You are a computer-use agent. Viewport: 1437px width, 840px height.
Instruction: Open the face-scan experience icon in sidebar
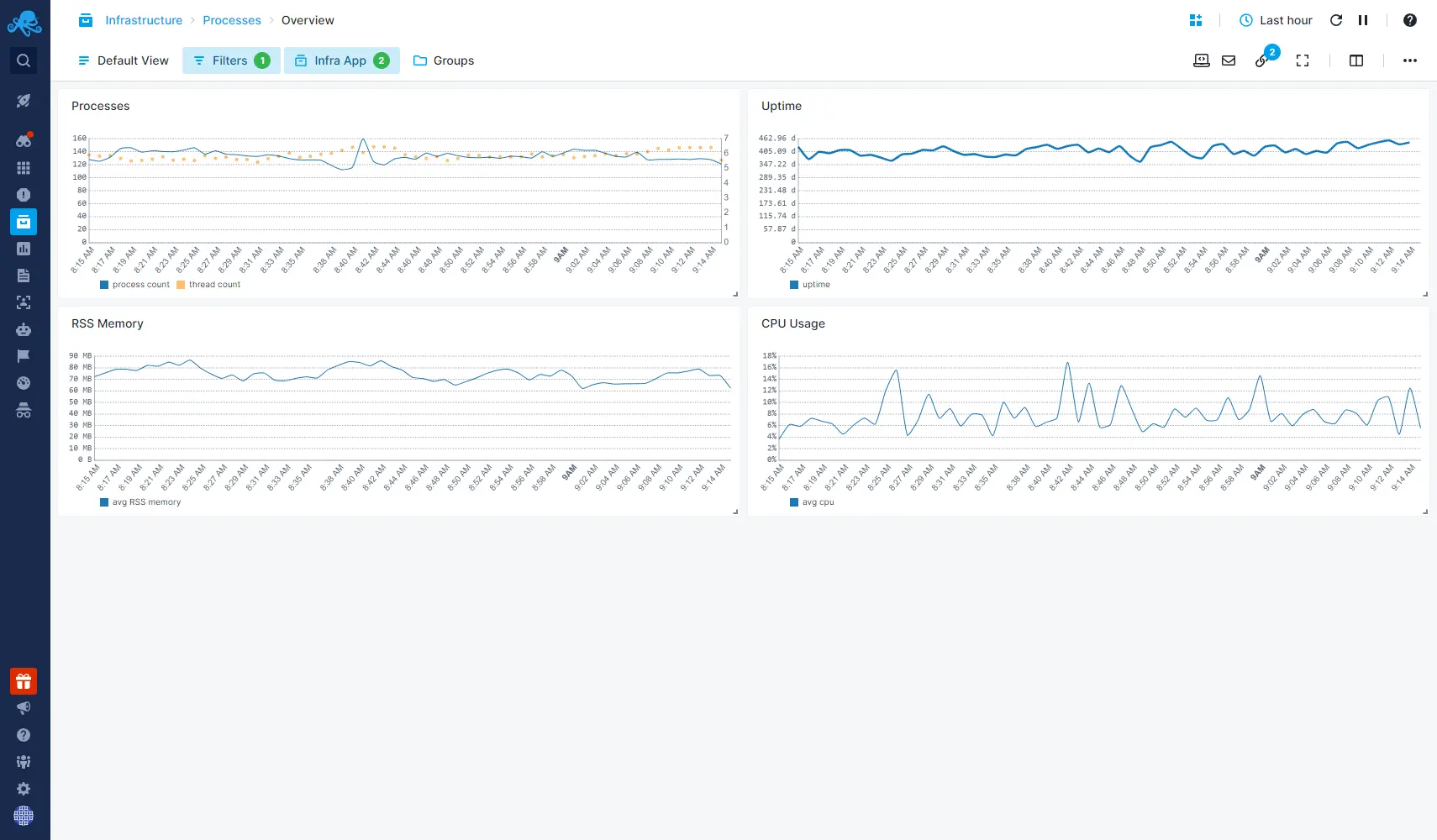click(x=24, y=302)
